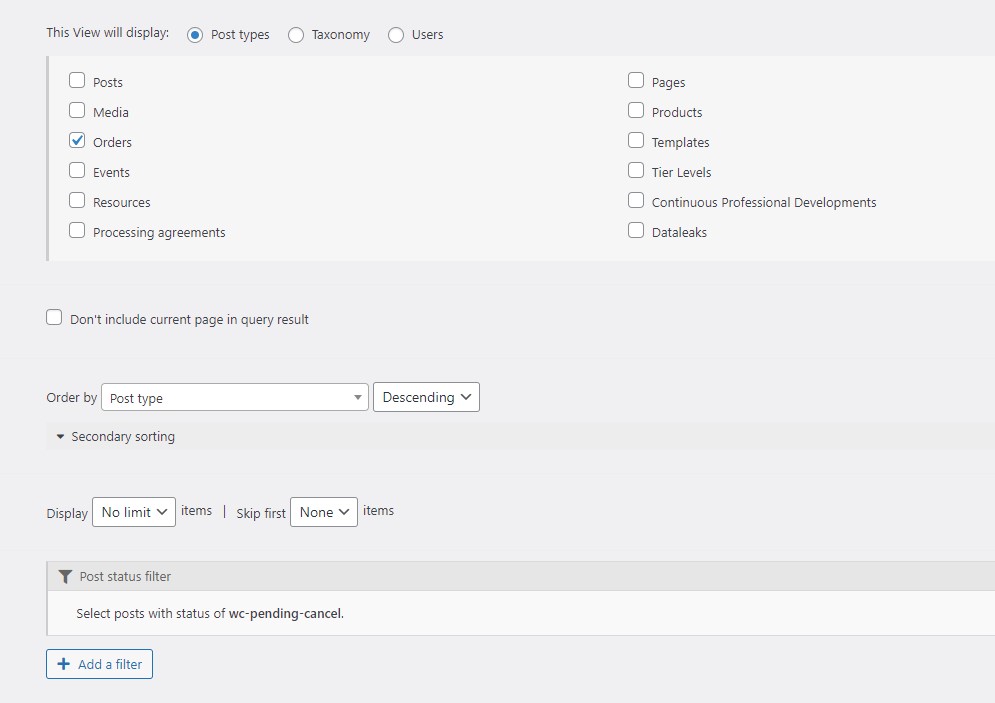This screenshot has height=703, width=995.
Task: Check the Posts checkbox
Action: tap(77, 80)
